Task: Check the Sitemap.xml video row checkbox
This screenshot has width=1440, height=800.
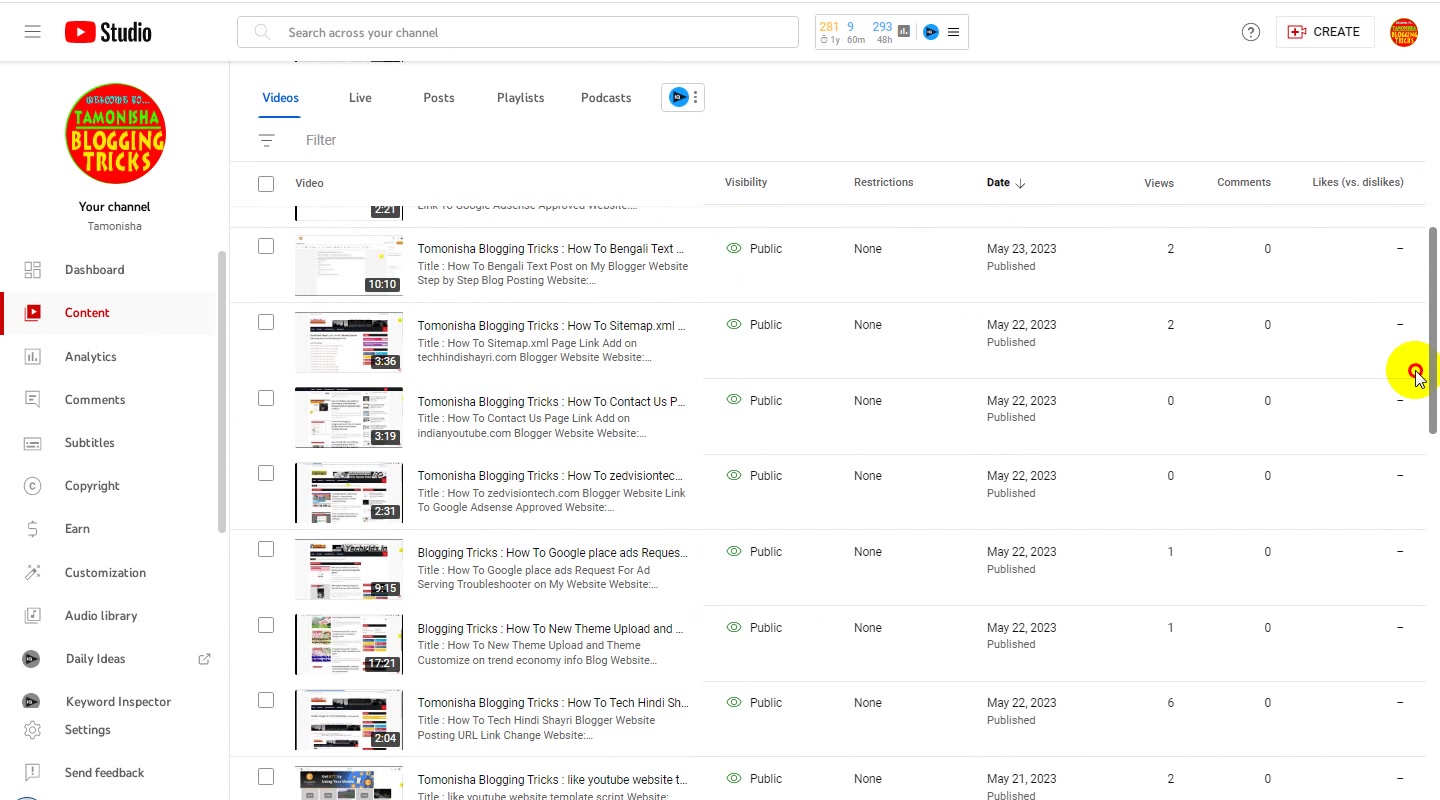Action: pyautogui.click(x=265, y=322)
